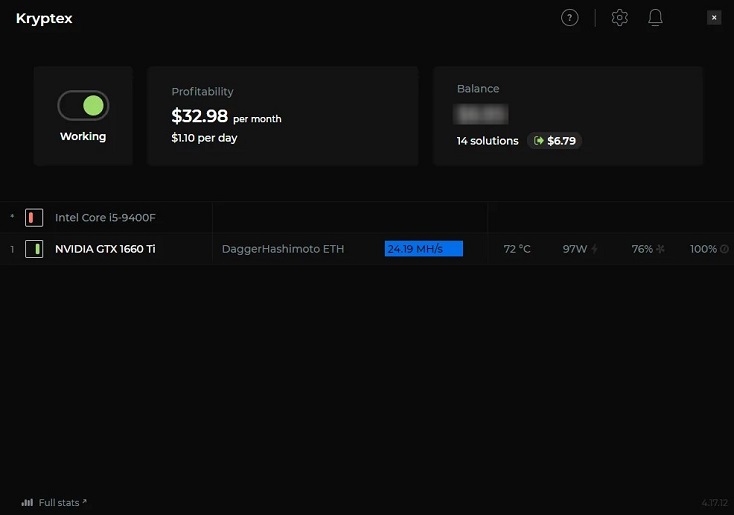Click the power lightning icon beside 97W
The height and width of the screenshot is (515, 734).
tap(595, 249)
